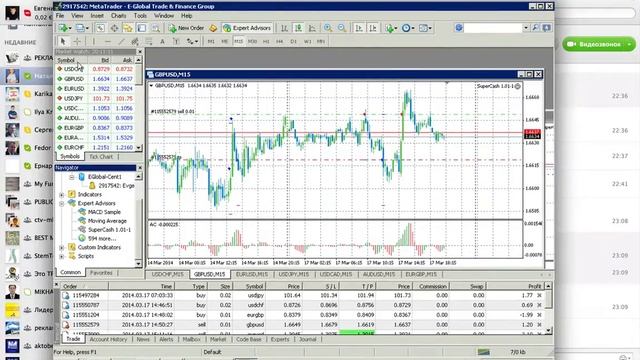Screen dimensions: 640x360
Task: Toggle the Terminal window icon
Action: tap(142, 28)
